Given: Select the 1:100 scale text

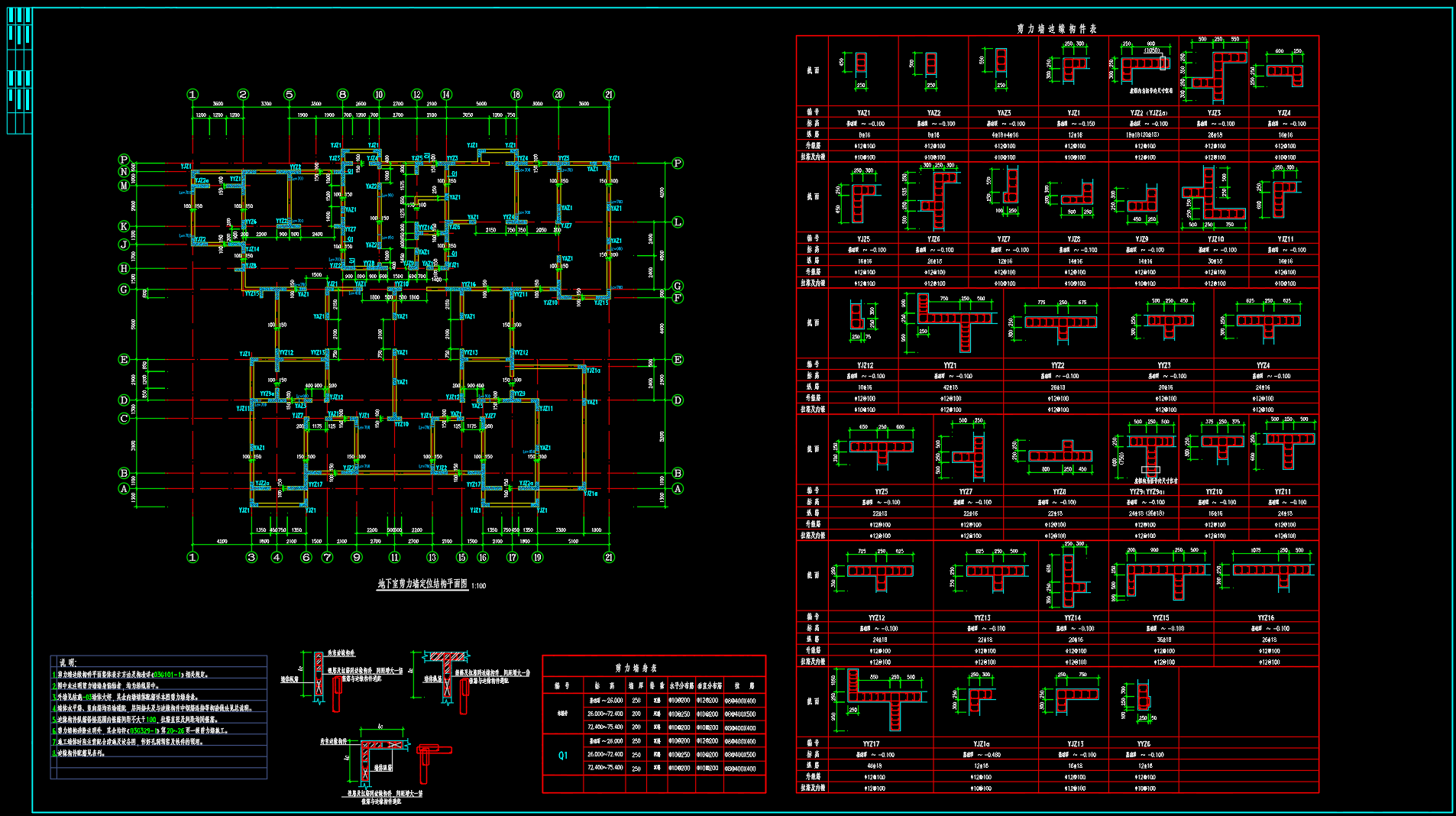Looking at the screenshot, I should (478, 586).
